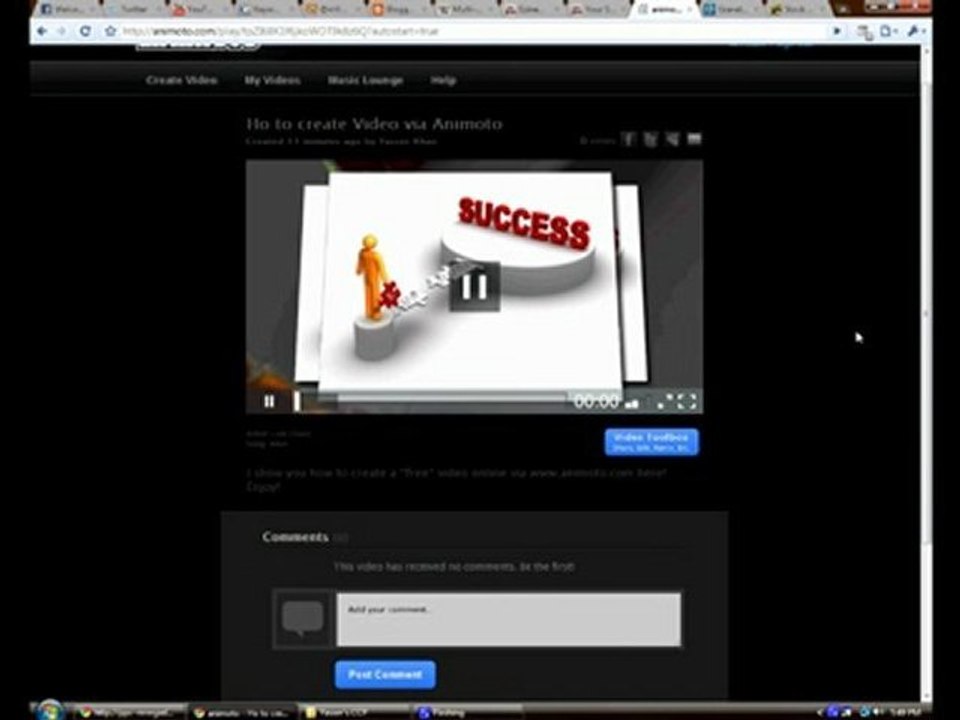Open the Chrome page menu icon
The image size is (960, 720).
(x=887, y=31)
